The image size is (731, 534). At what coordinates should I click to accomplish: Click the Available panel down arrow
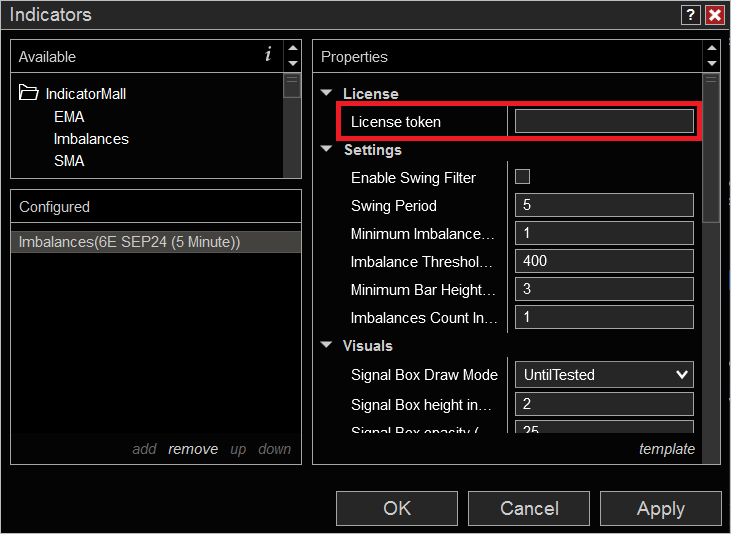[x=293, y=63]
